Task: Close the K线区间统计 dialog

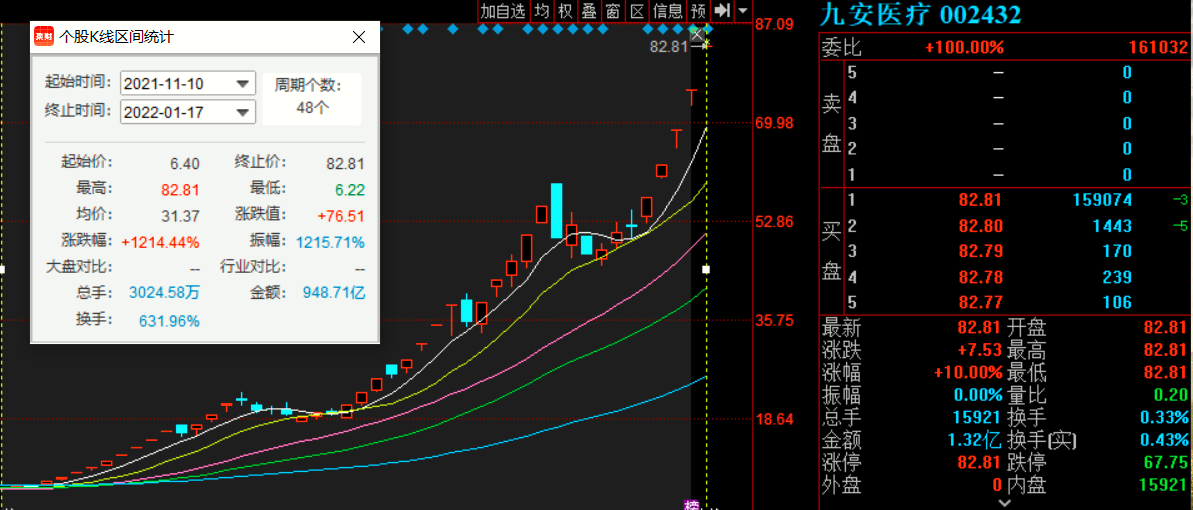Action: pos(359,37)
